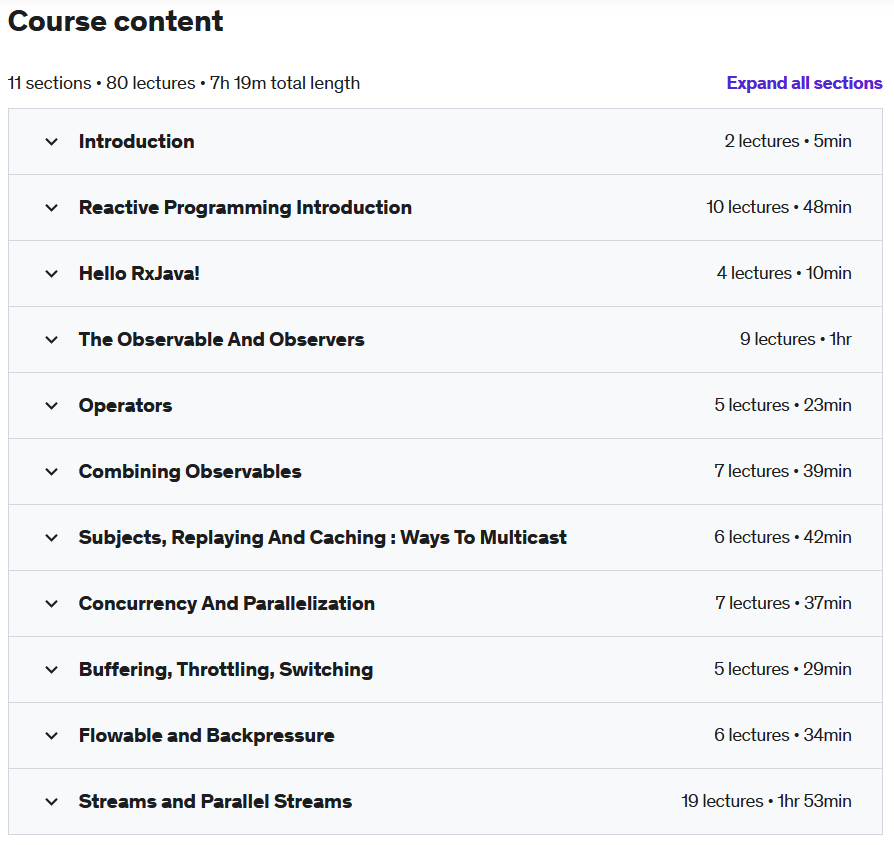Image resolution: width=894 pixels, height=845 pixels.
Task: Expand The Observable And Observers chevron
Action: pyautogui.click(x=51, y=340)
